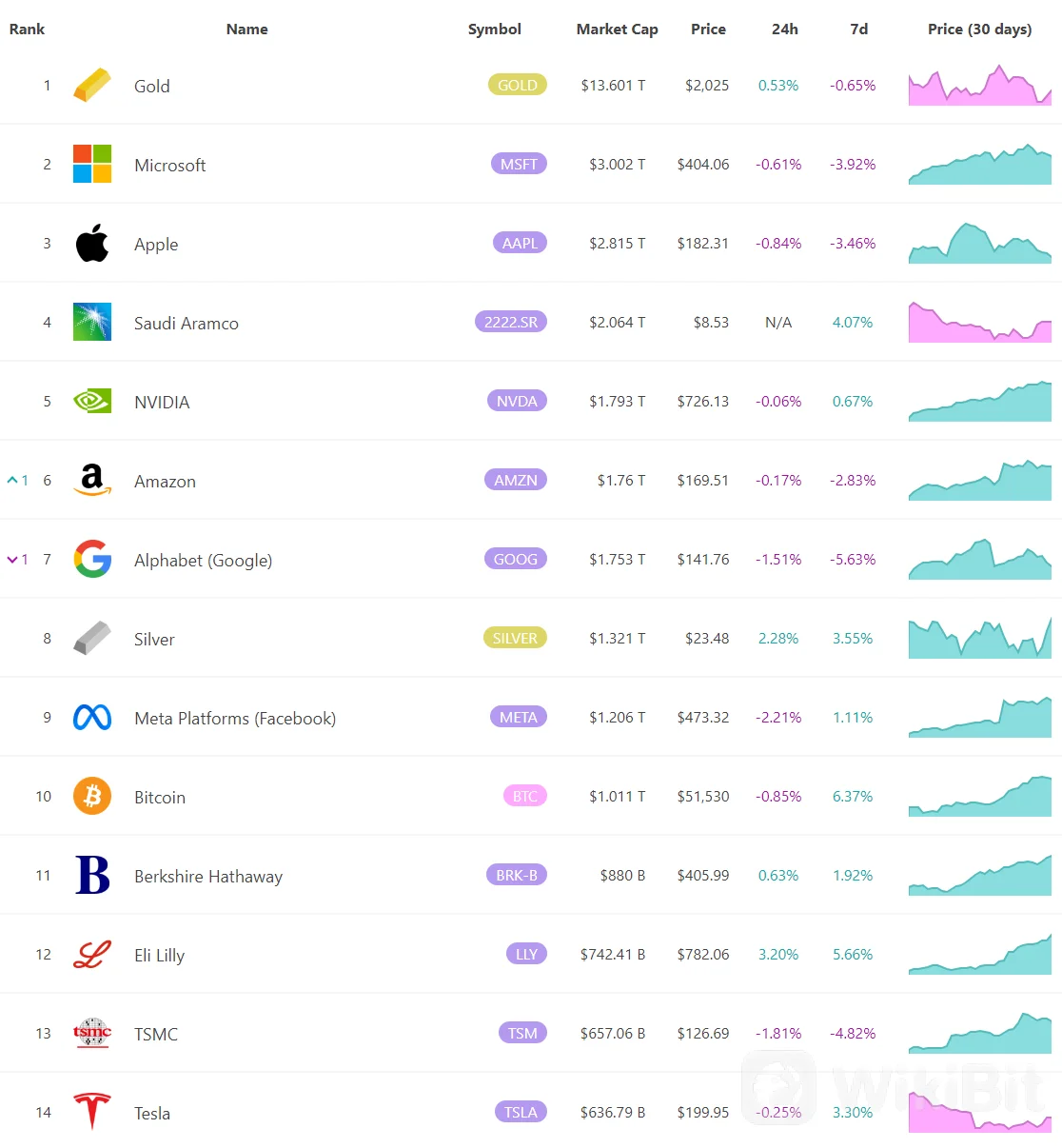Sort by the Rank column header

27,30
